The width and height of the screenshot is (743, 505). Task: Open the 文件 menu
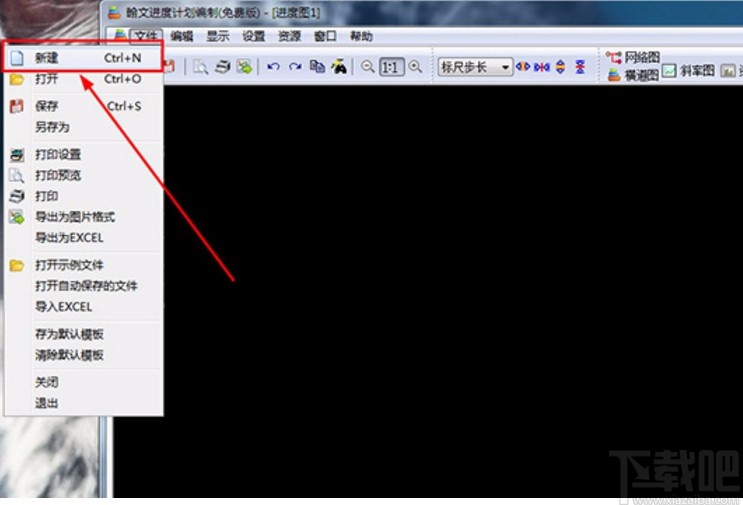(x=146, y=36)
